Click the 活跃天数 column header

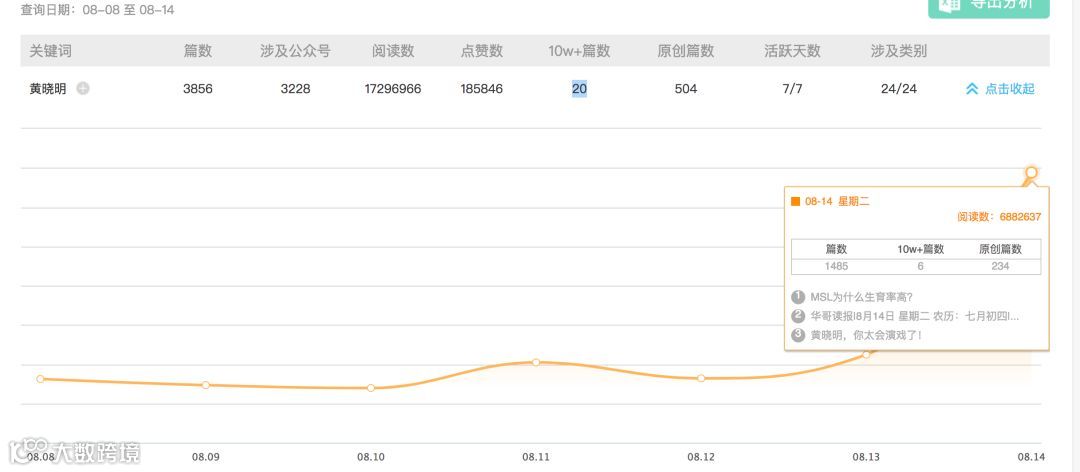click(793, 51)
